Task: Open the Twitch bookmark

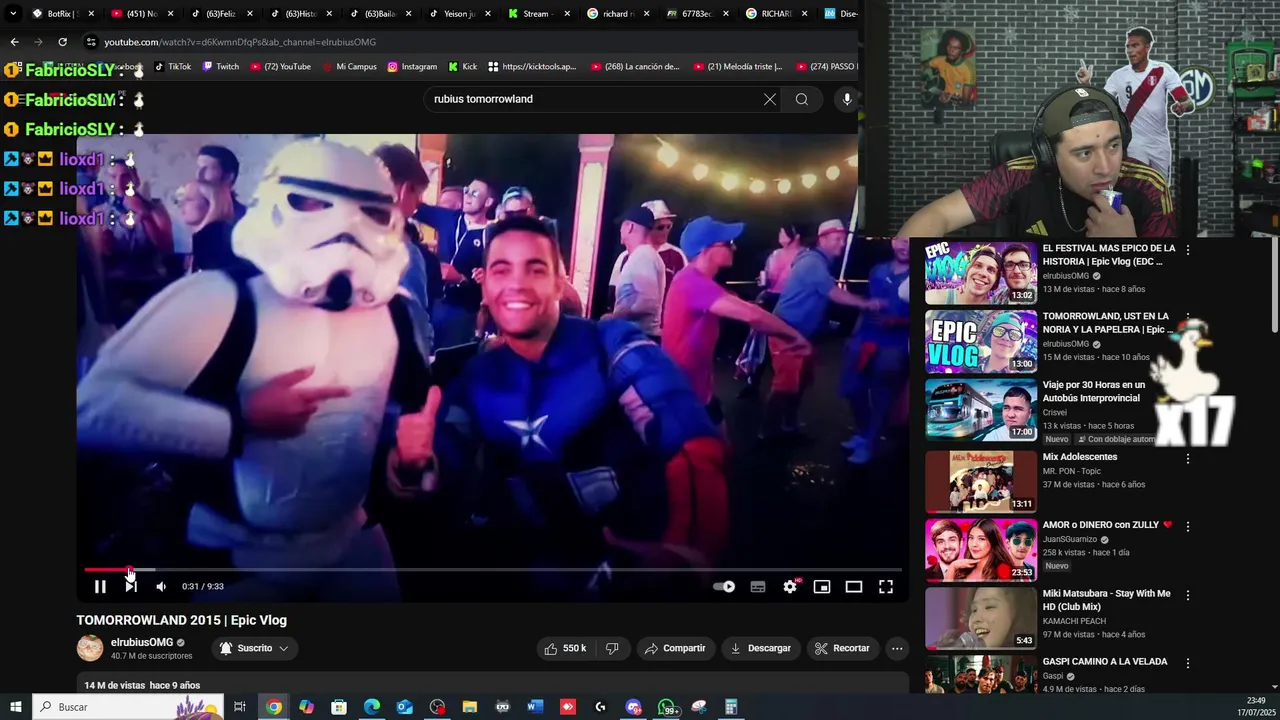Action: pos(221,67)
